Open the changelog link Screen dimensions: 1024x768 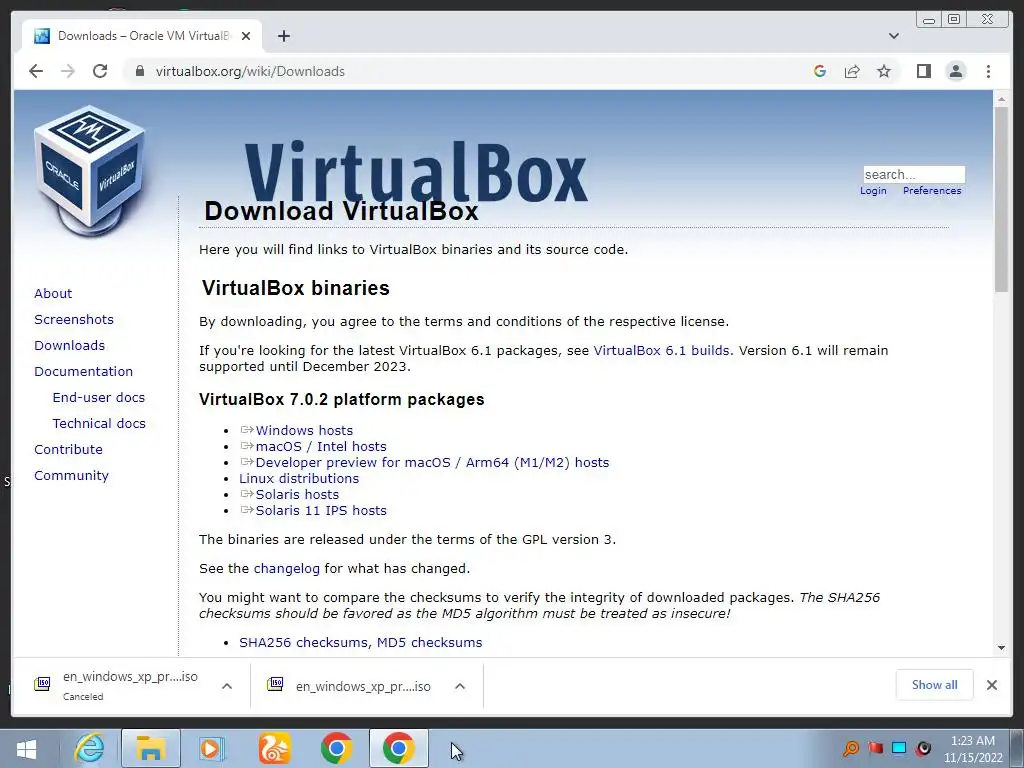287,569
